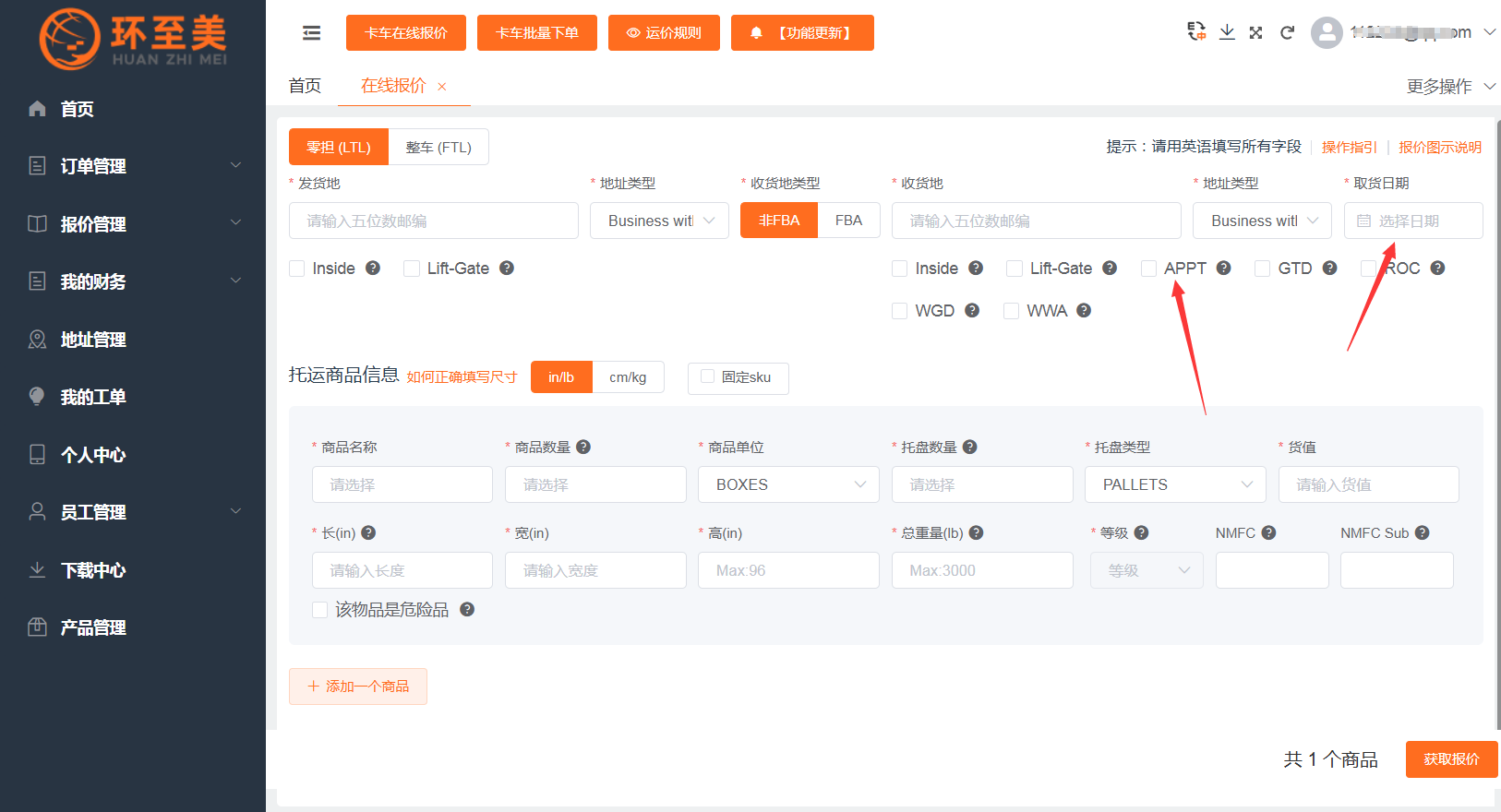Click help icon next to 商品数量
The height and width of the screenshot is (812, 1501).
point(583,447)
